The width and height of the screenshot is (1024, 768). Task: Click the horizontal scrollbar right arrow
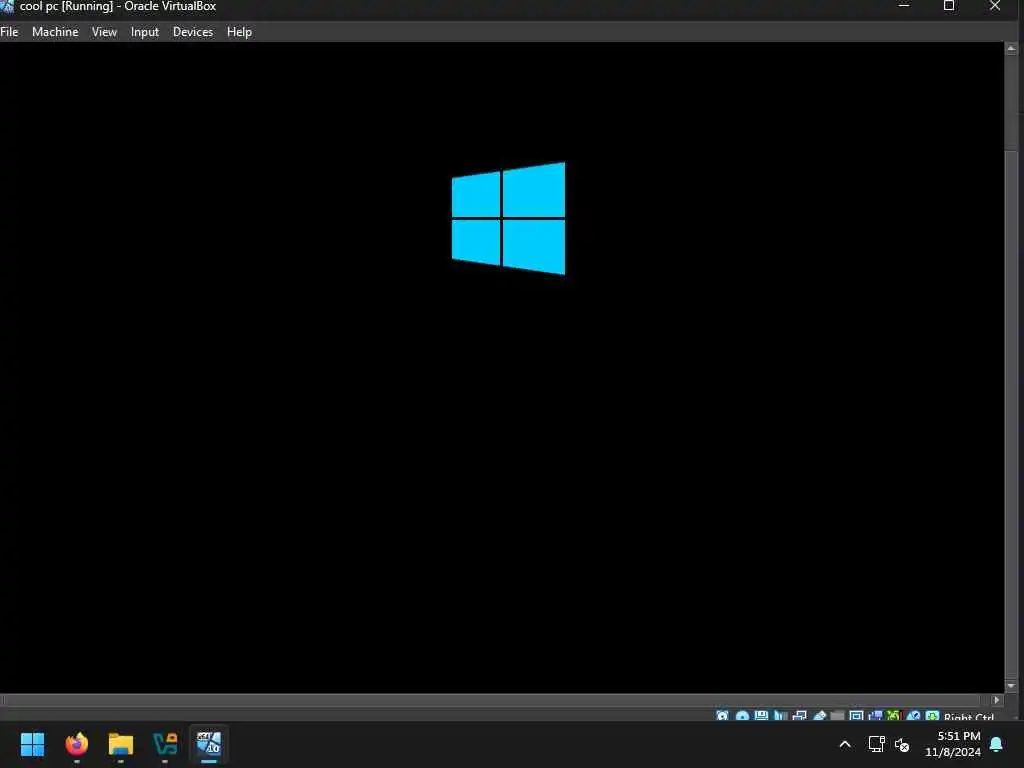(997, 699)
